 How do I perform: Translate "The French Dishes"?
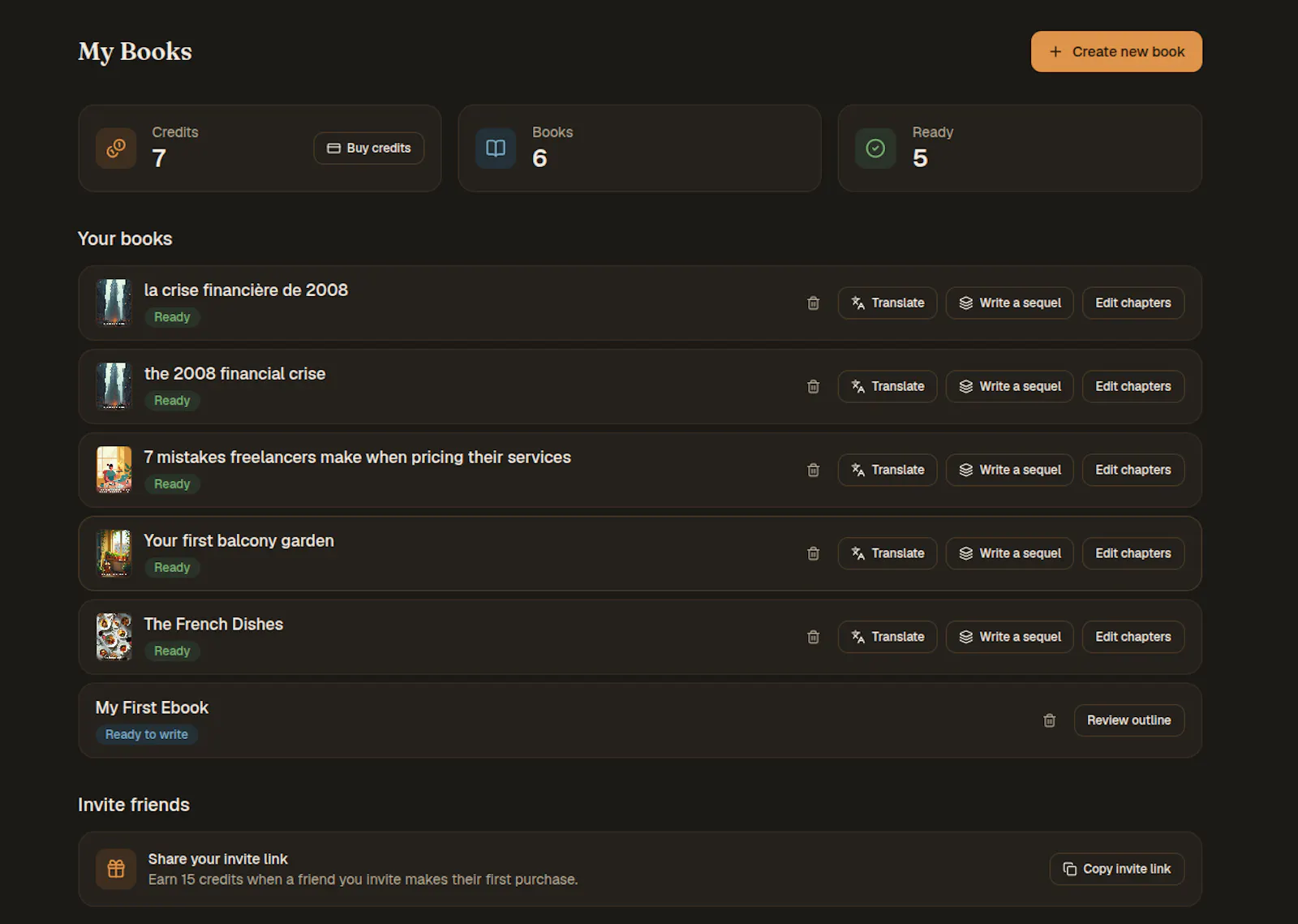point(888,637)
